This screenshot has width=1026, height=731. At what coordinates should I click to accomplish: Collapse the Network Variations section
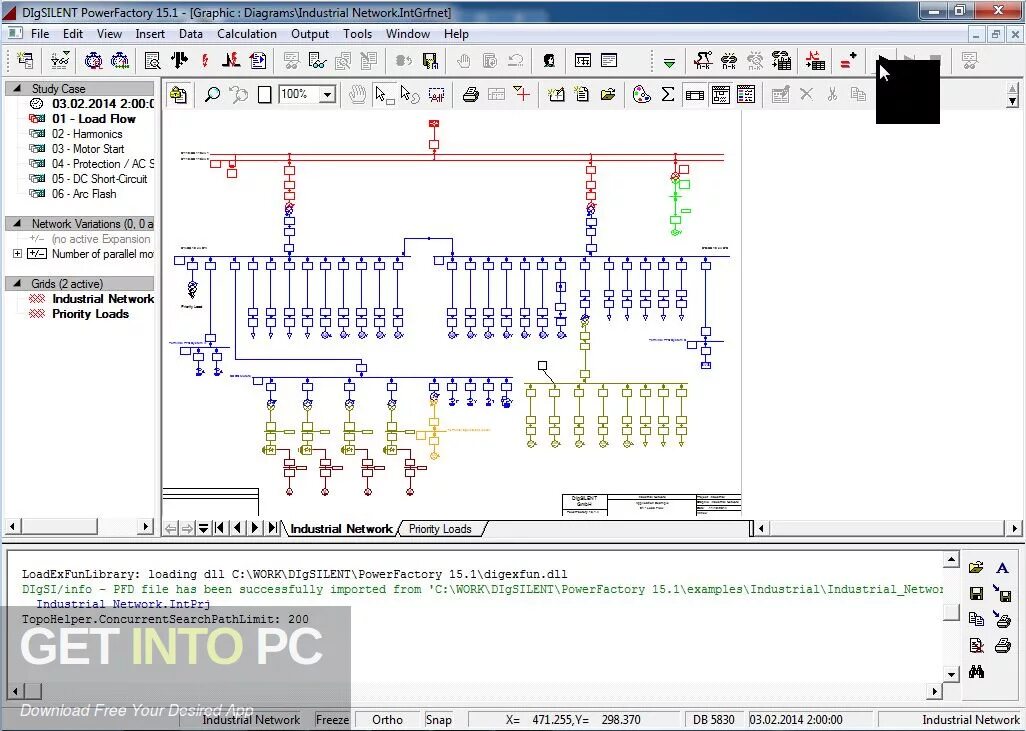point(17,224)
